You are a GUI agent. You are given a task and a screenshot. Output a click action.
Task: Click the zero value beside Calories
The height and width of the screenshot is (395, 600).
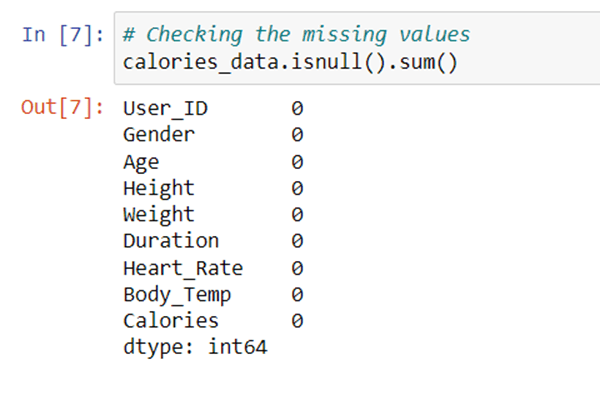click(297, 321)
